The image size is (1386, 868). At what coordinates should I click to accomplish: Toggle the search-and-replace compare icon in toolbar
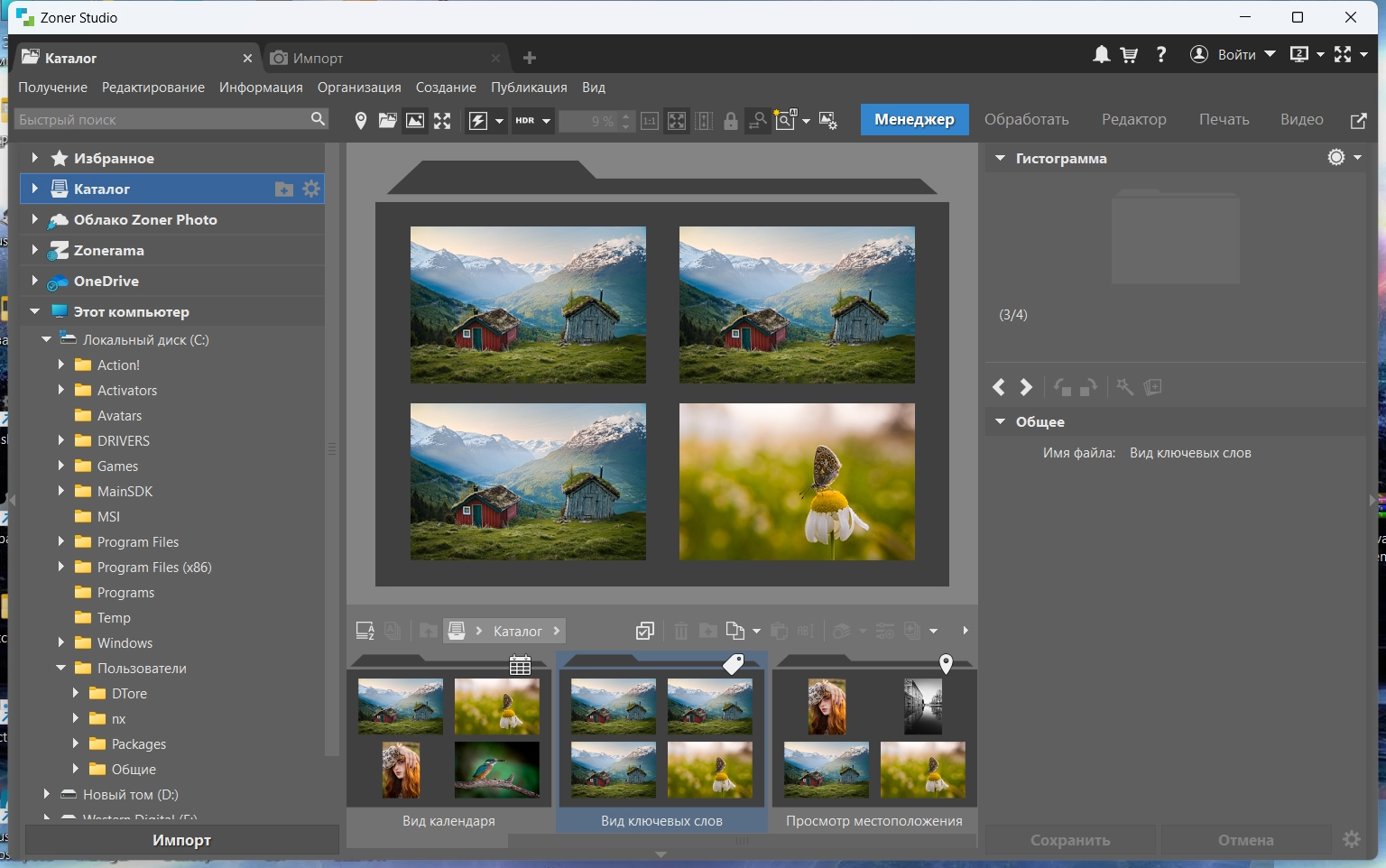pyautogui.click(x=758, y=120)
